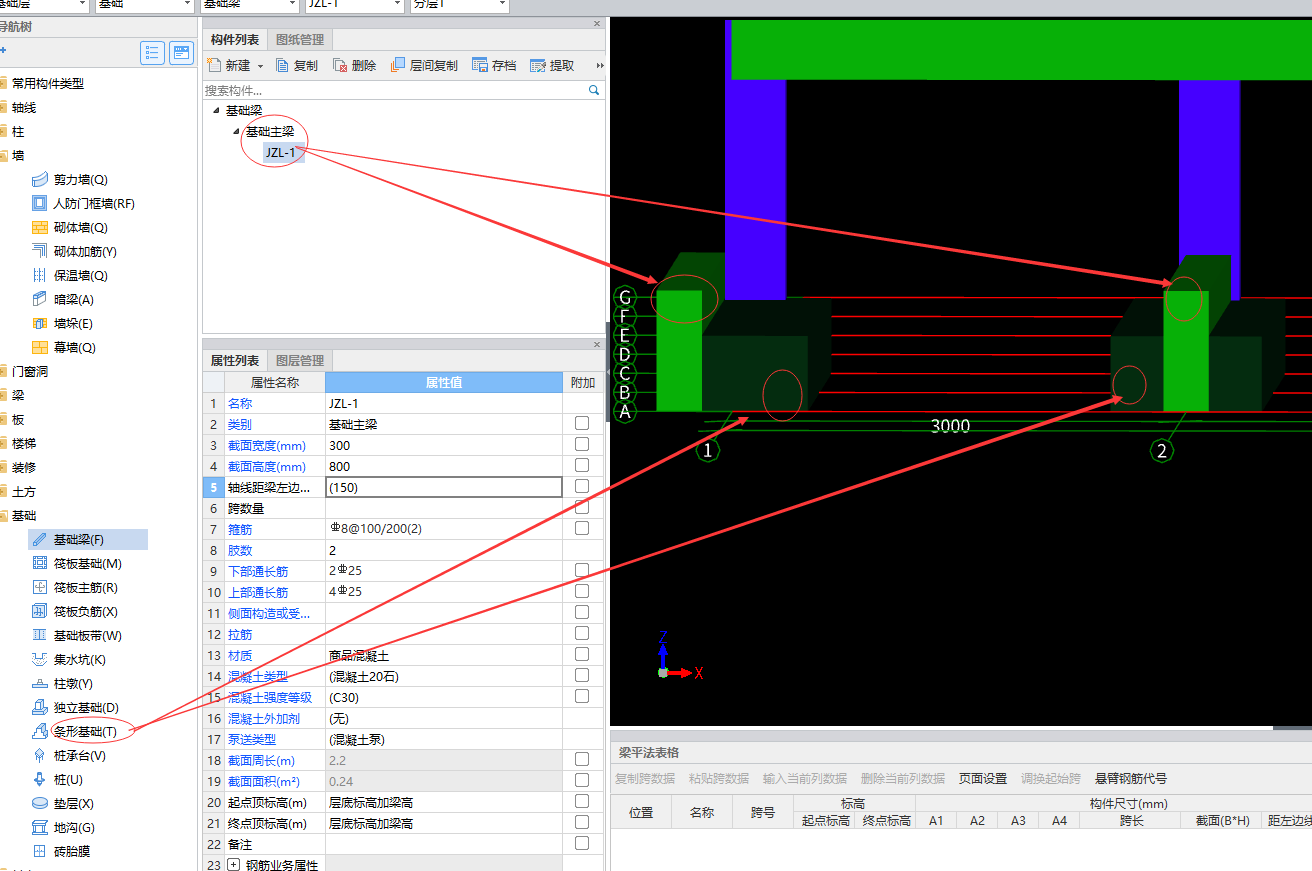1312x871 pixels.
Task: Switch to 构件列表 tab
Action: tap(235, 40)
